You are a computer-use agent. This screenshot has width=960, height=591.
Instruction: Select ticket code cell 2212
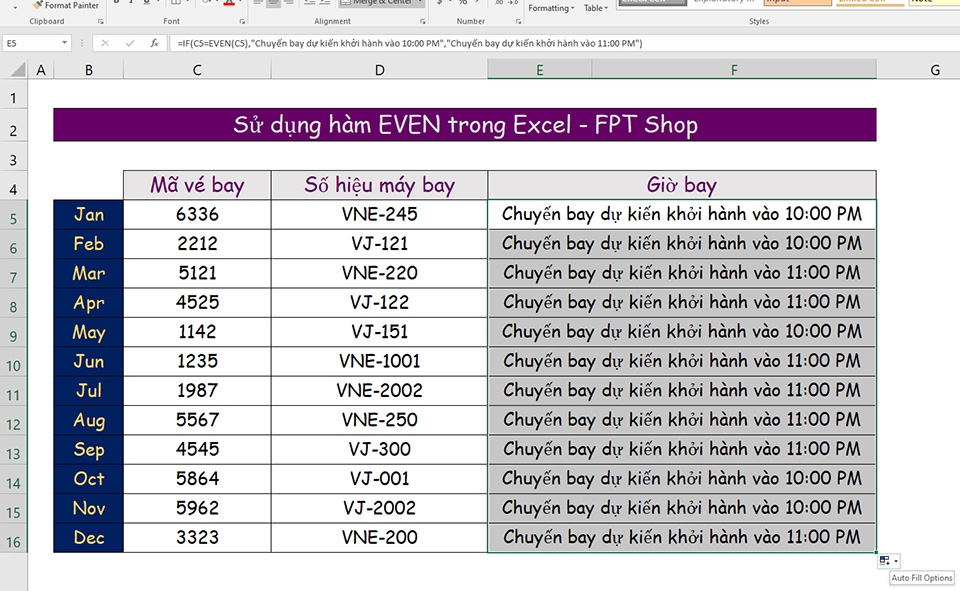tap(197, 244)
